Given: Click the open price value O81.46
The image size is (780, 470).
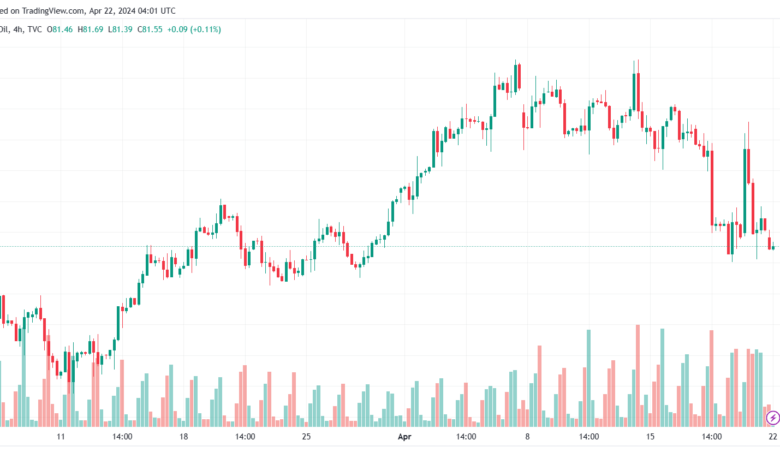Looking at the screenshot, I should (60, 29).
